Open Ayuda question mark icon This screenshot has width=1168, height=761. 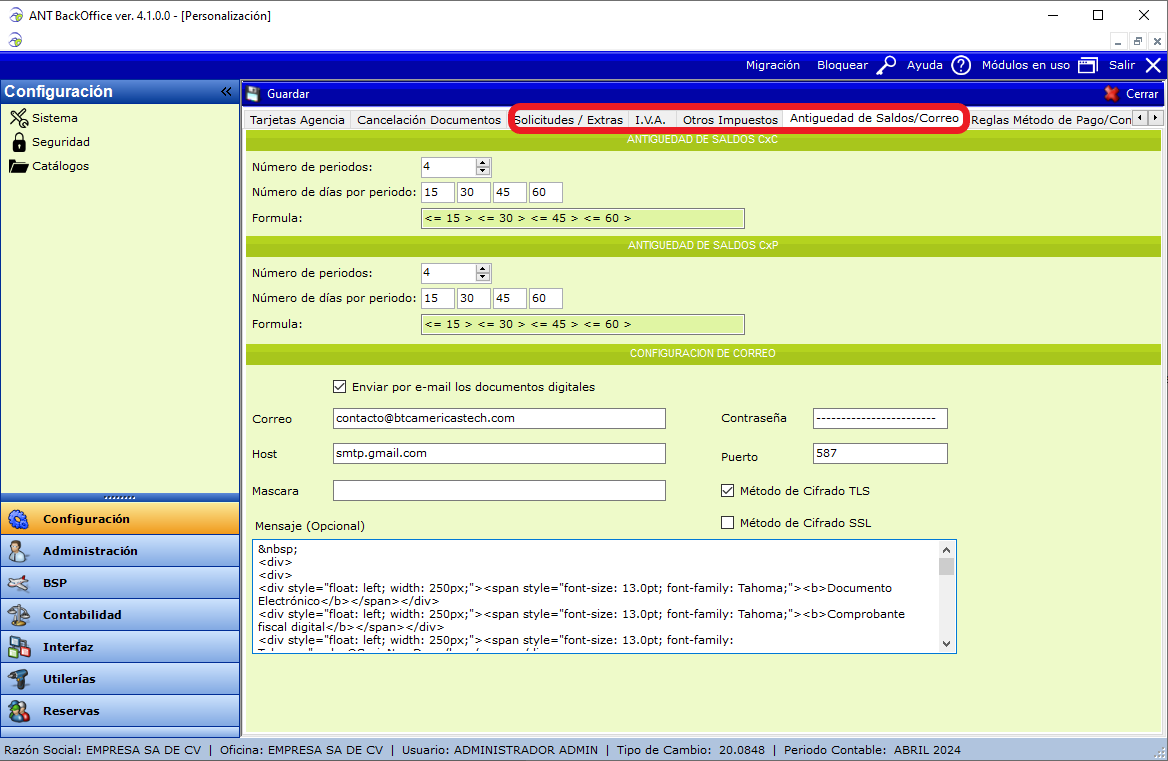(960, 65)
